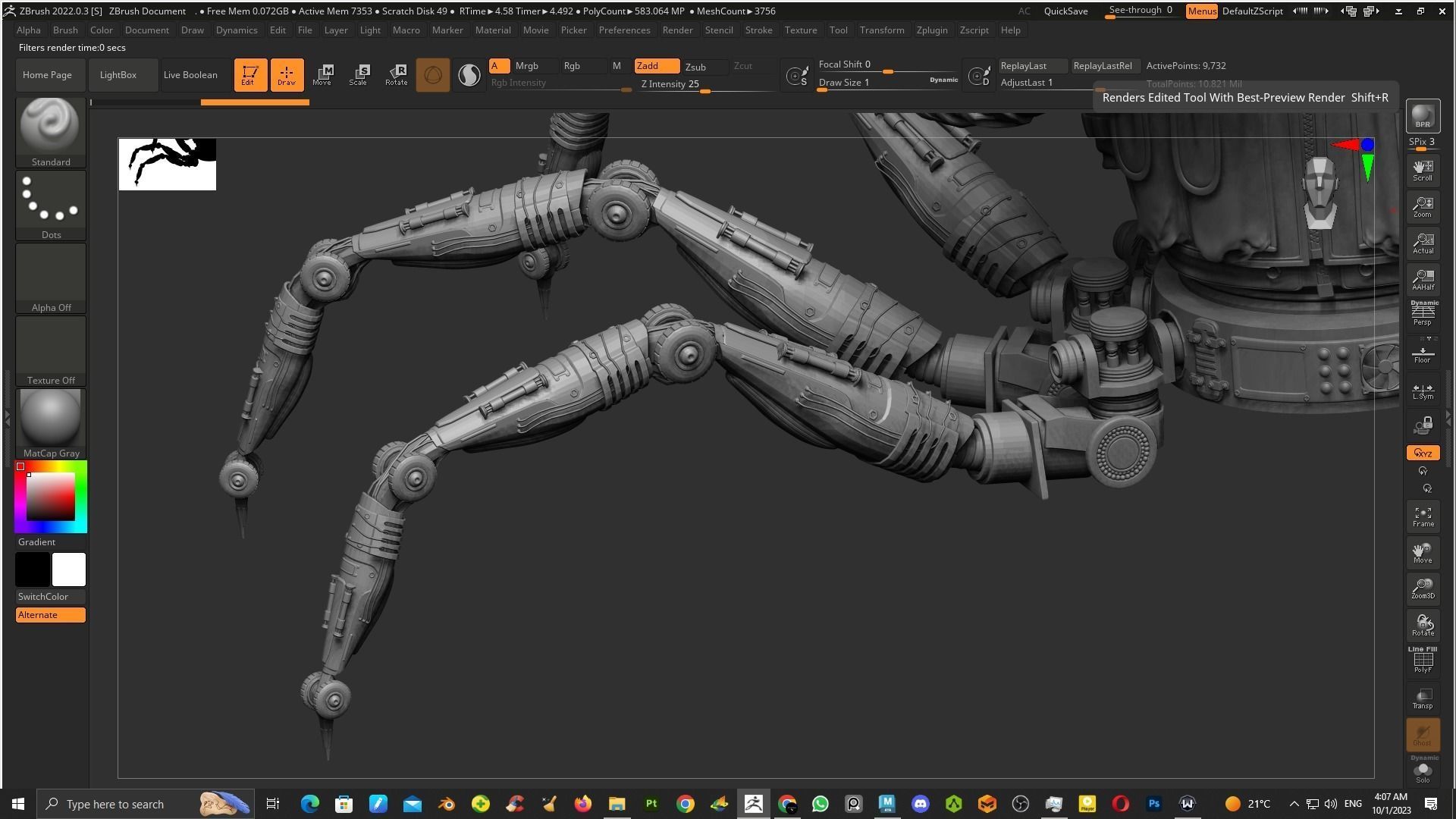Open Photoshop from the taskbar
This screenshot has width=1456, height=819.
point(1153,804)
